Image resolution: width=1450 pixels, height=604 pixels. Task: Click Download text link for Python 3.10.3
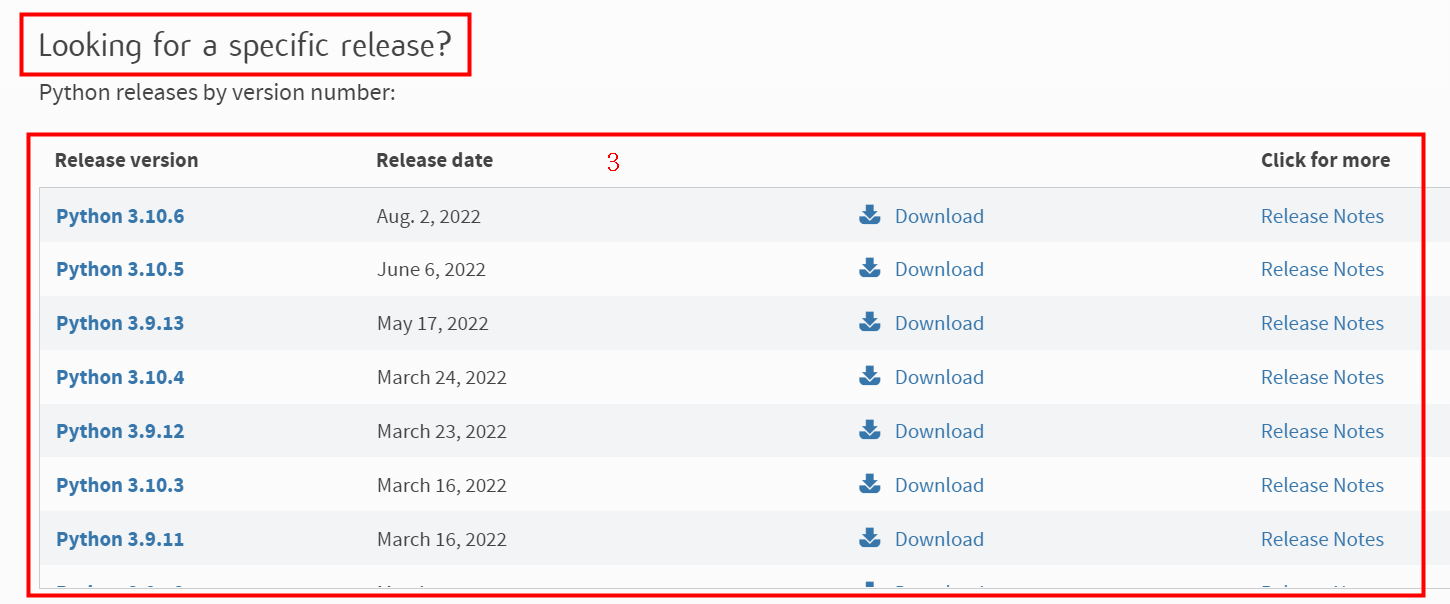coord(939,485)
